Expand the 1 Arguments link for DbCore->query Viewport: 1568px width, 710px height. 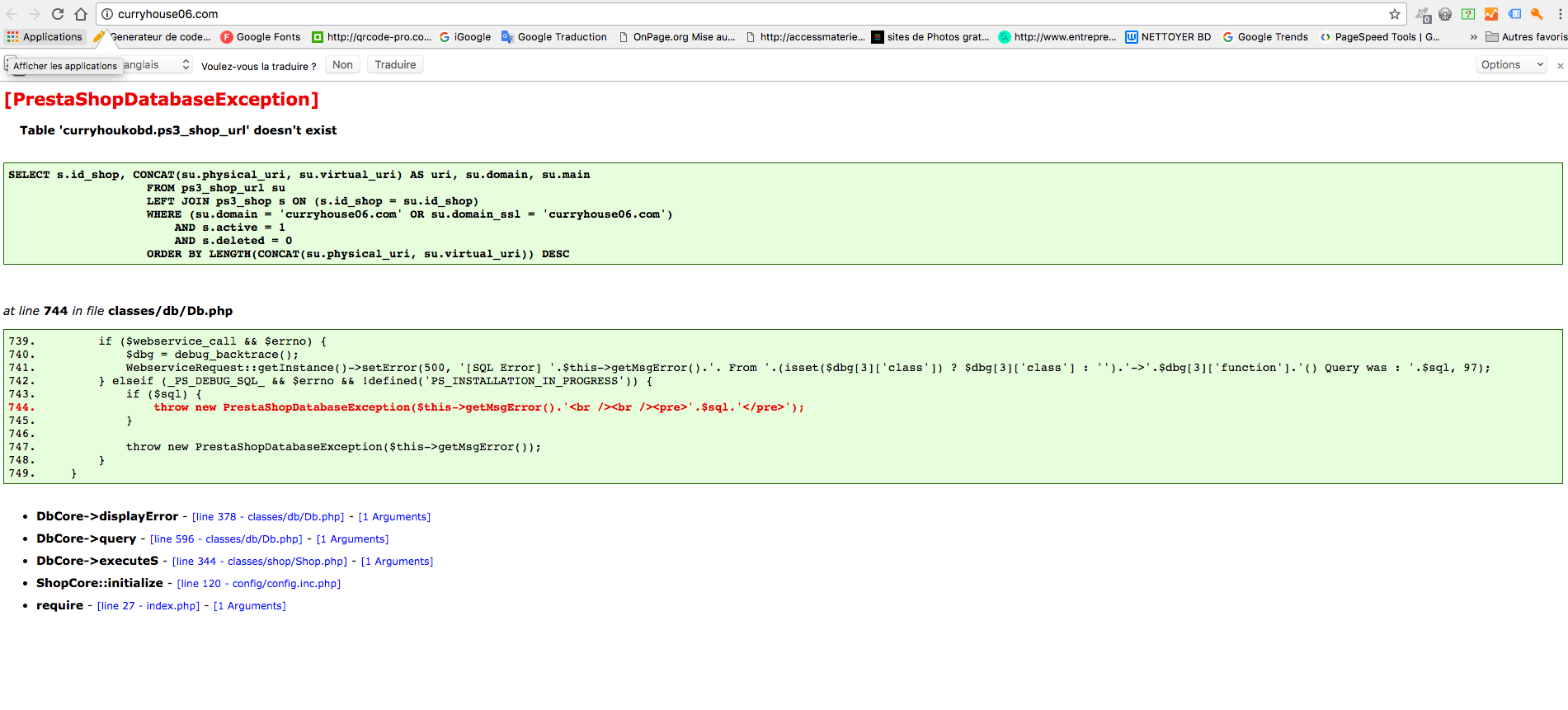click(x=352, y=539)
